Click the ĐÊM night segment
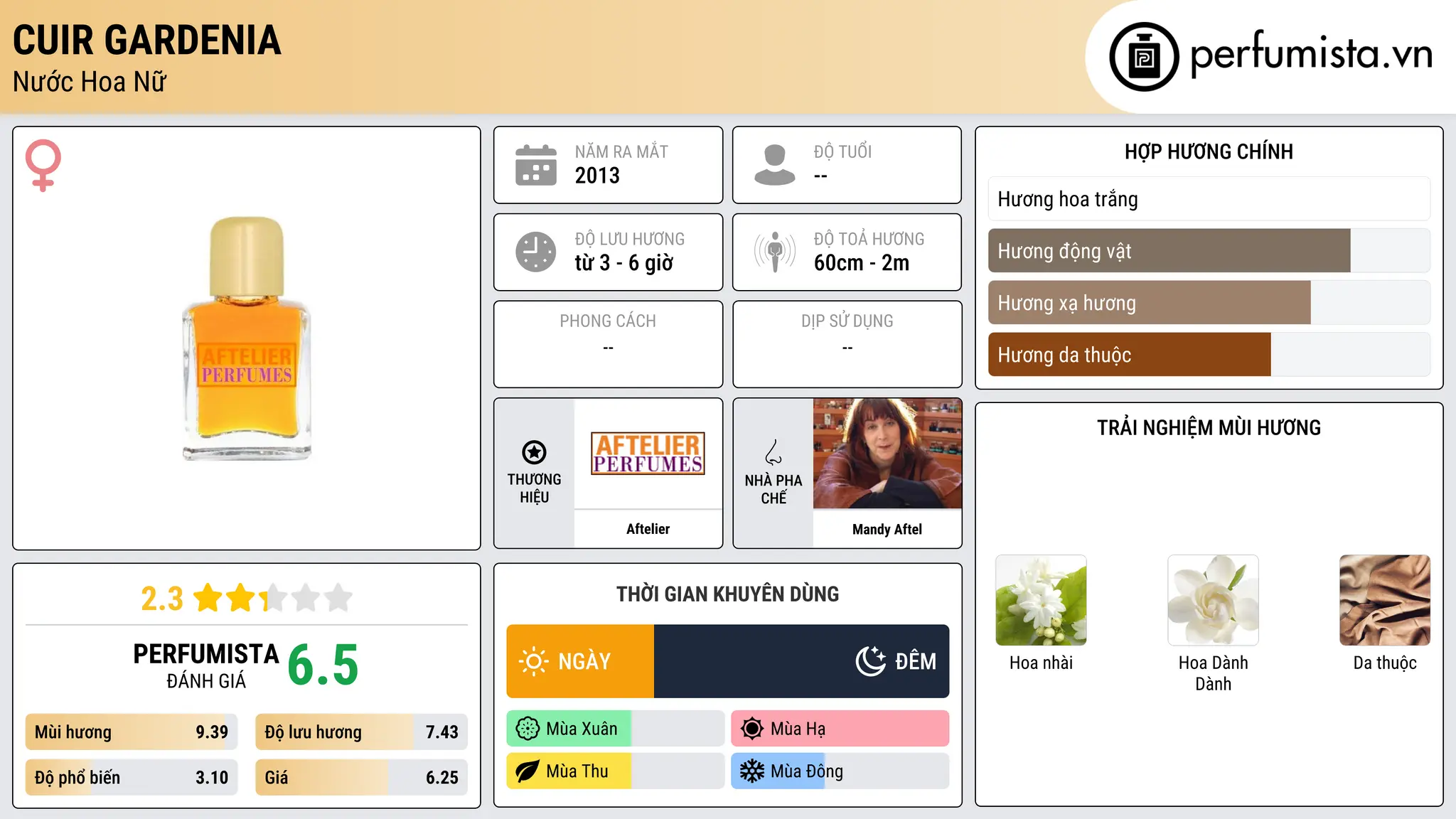The width and height of the screenshot is (1456, 819). pyautogui.click(x=802, y=661)
